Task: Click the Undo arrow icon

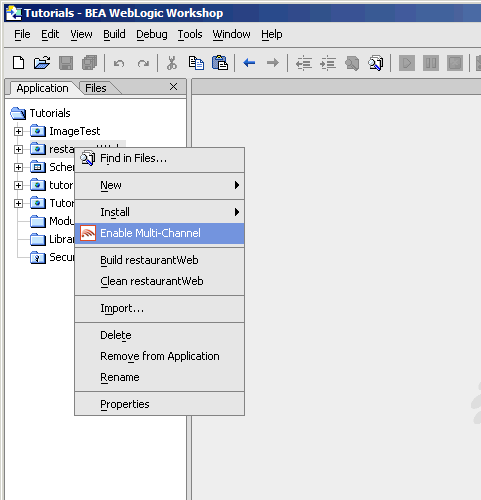Action: [x=119, y=63]
